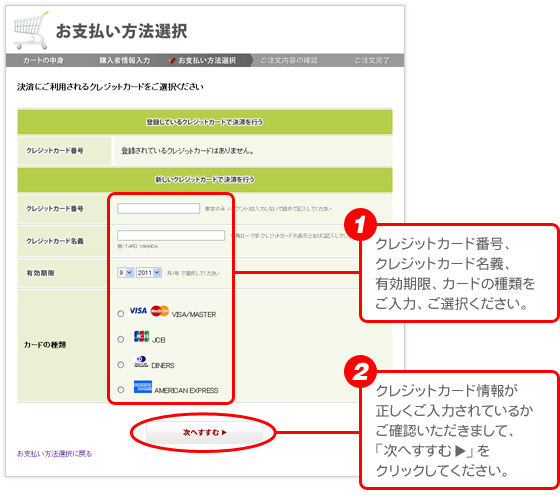
Task: Click the 決済にご利用されるクレジットカード instruction text
Action: (110, 87)
